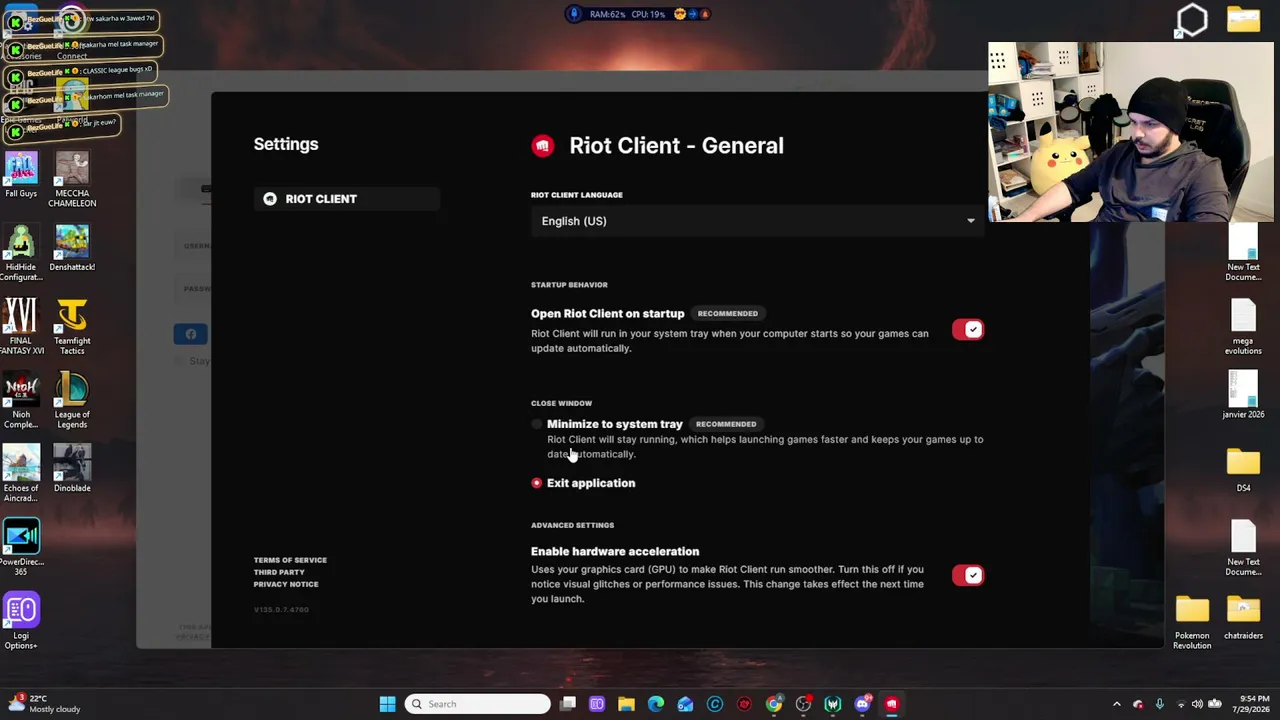Screen dimensions: 1280x720
Task: Click the taskbar Search box
Action: [477, 704]
